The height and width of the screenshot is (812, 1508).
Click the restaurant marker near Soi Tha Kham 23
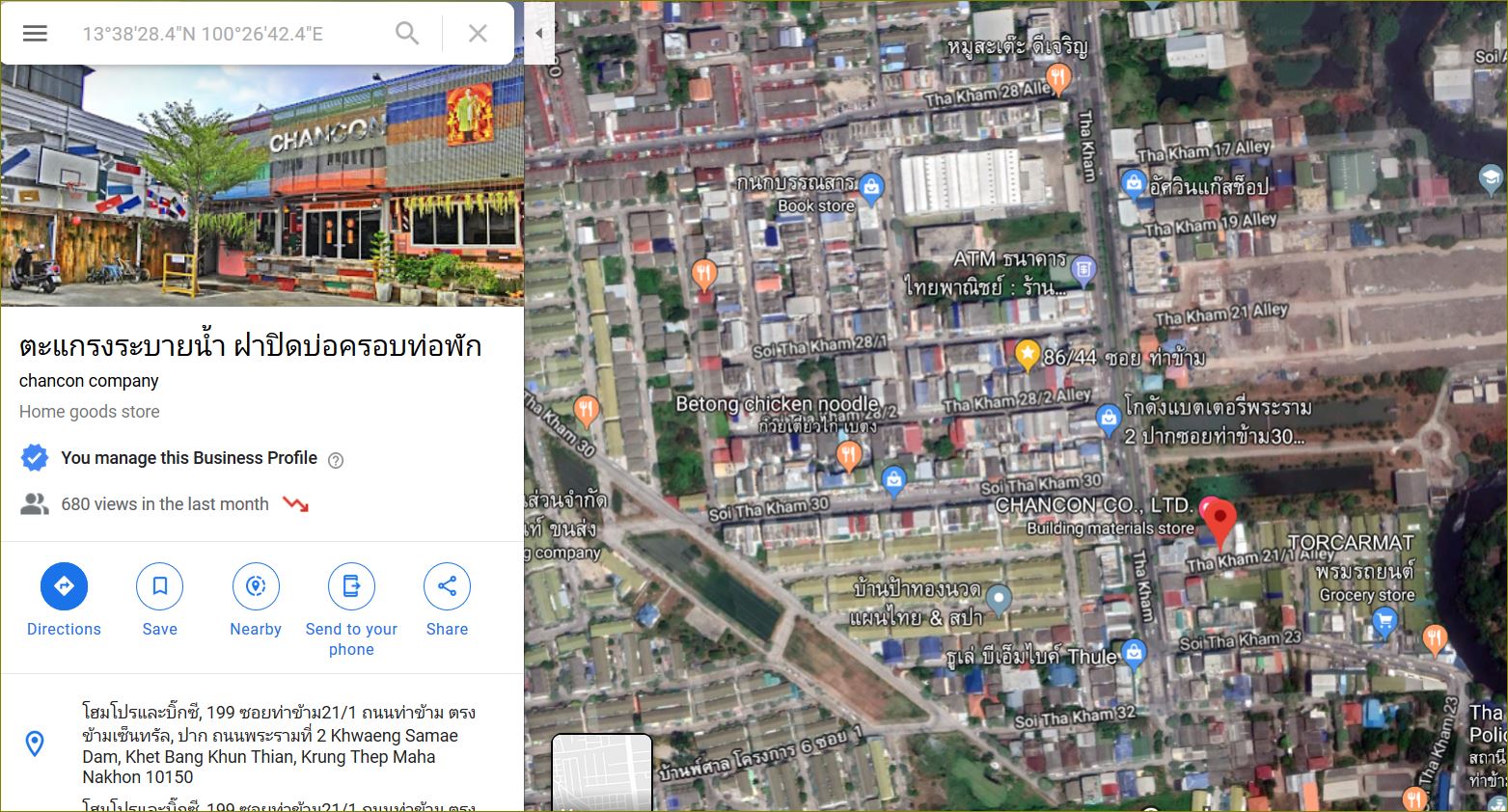click(x=1436, y=639)
